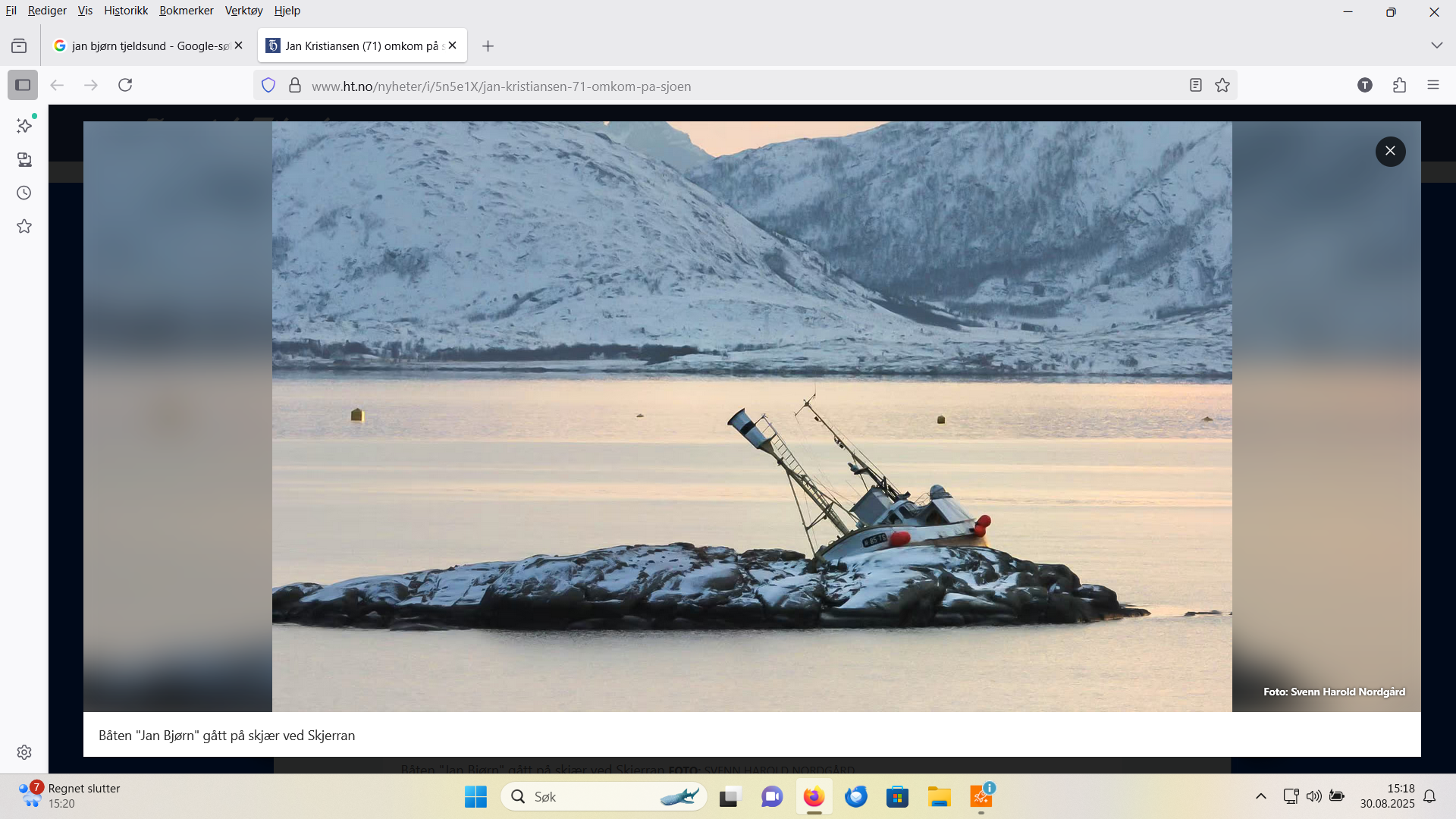The image size is (1456, 819).
Task: Close the enlarged photo overlay
Action: tap(1390, 151)
